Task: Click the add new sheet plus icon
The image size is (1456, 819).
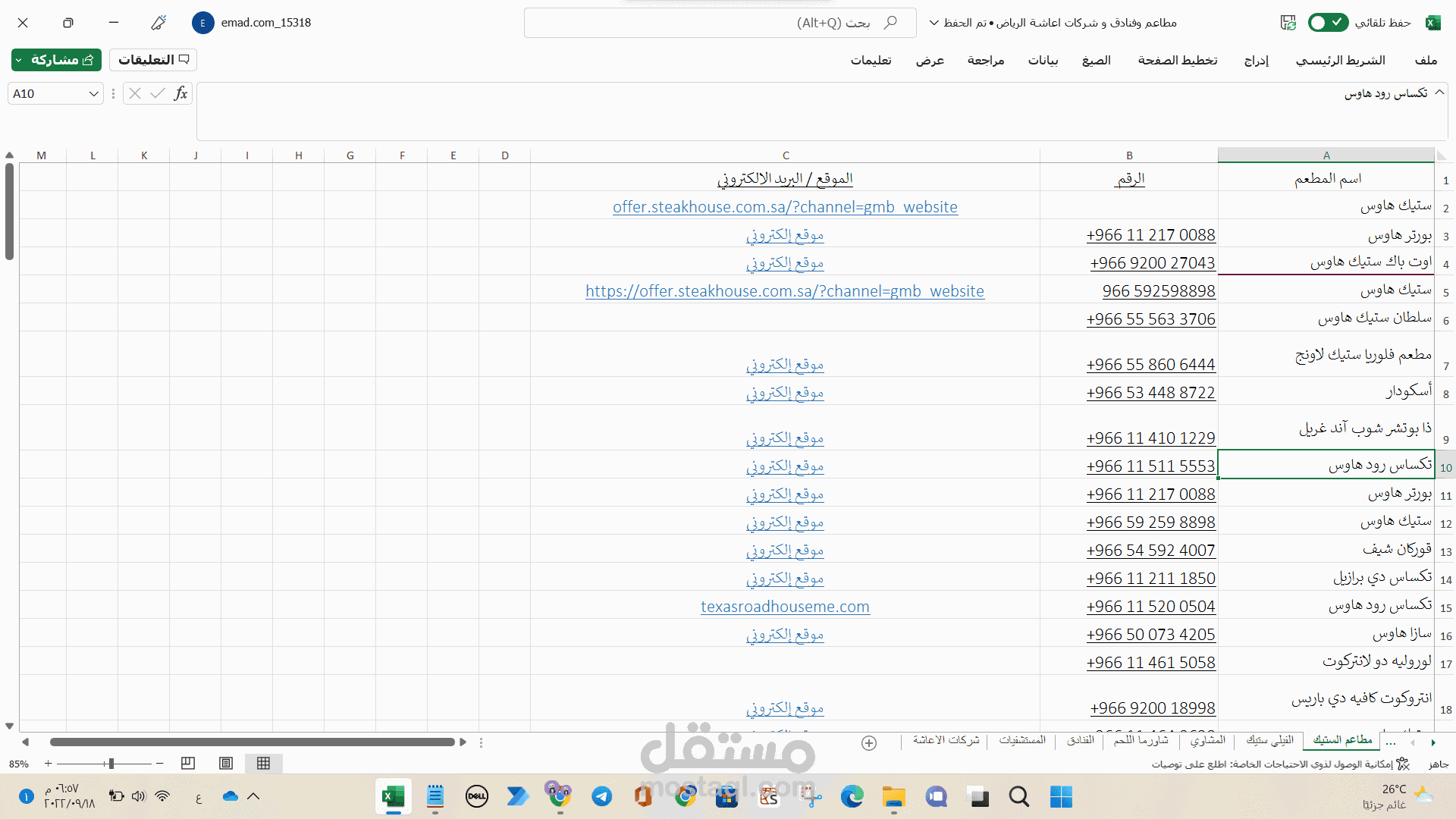Action: [869, 743]
